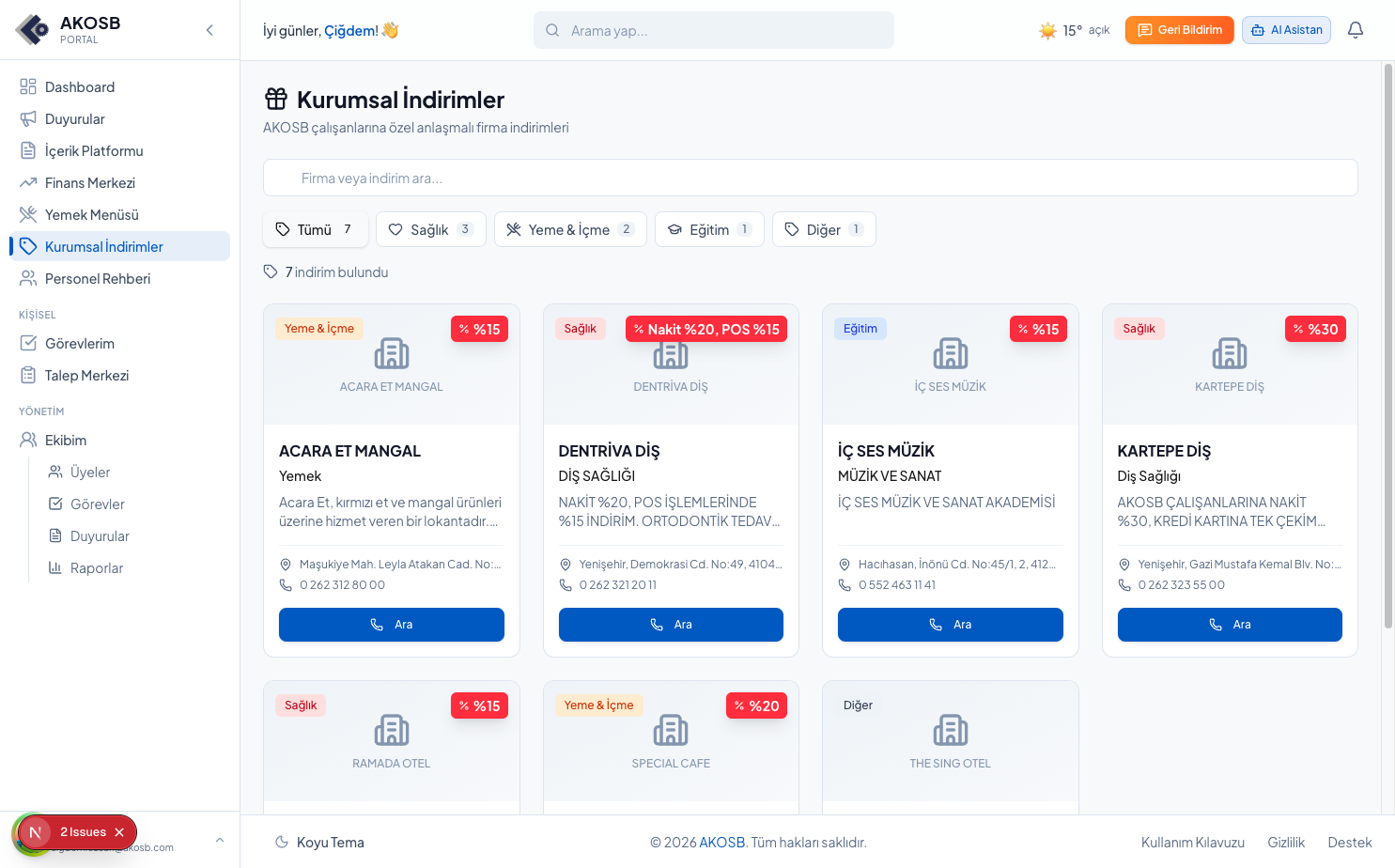Go to Dashboard
The height and width of the screenshot is (868, 1395).
(119, 87)
